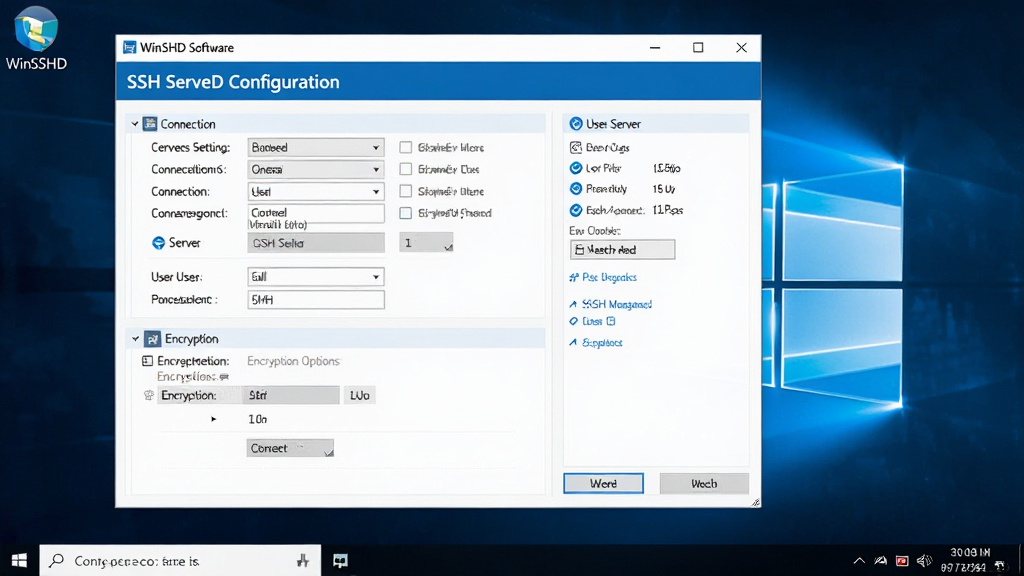Click the arrow icon beside Sepplioes
Viewport: 1024px width, 576px height.
click(573, 342)
